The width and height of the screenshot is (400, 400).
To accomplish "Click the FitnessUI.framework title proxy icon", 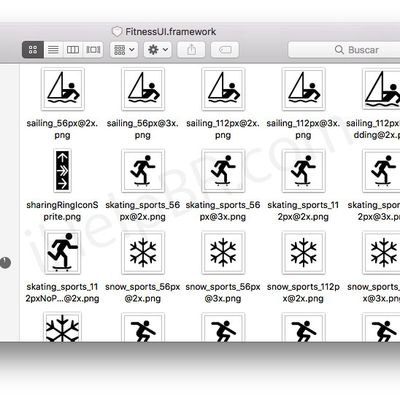I will pos(117,32).
